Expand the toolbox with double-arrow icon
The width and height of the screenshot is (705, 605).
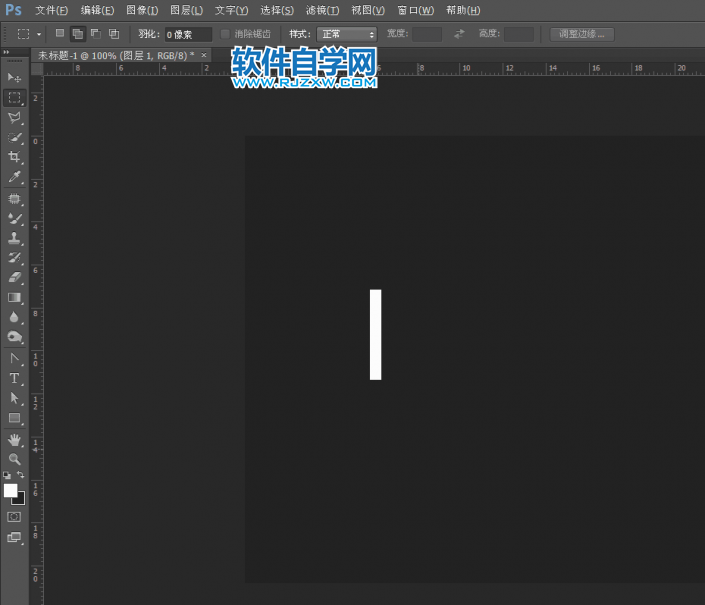[x=6, y=52]
